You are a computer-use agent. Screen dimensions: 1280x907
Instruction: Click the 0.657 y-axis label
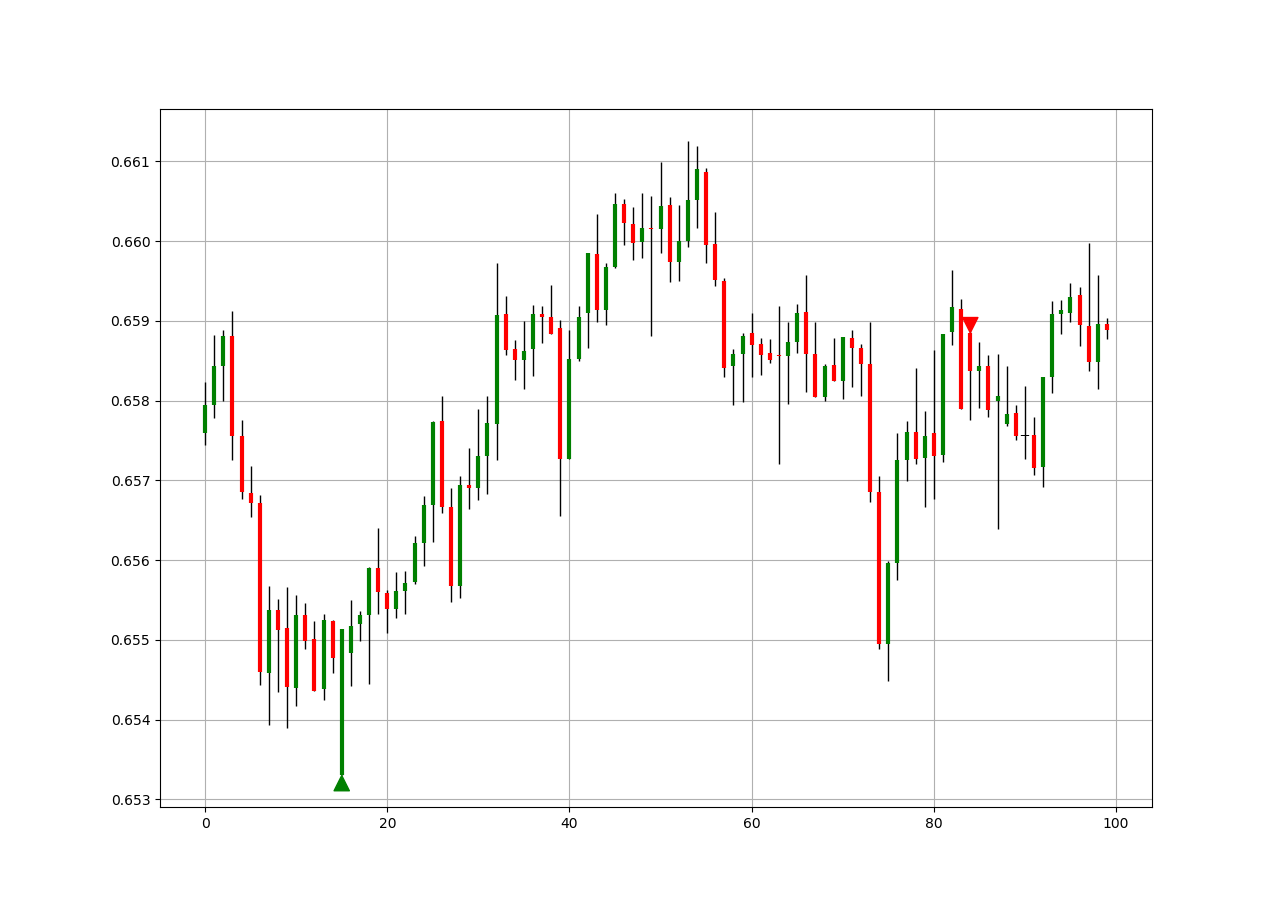(x=131, y=481)
